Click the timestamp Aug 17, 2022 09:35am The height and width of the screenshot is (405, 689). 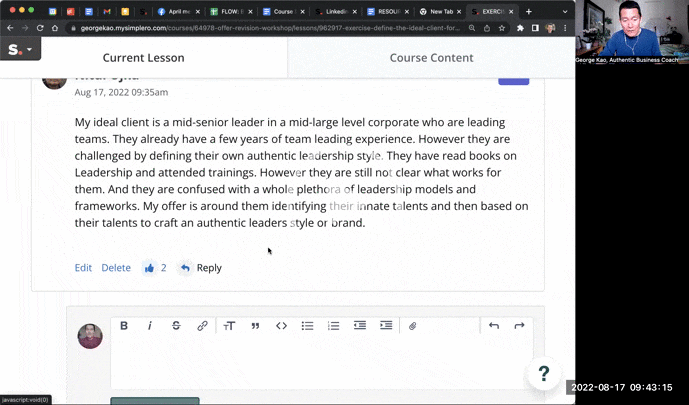pos(121,92)
